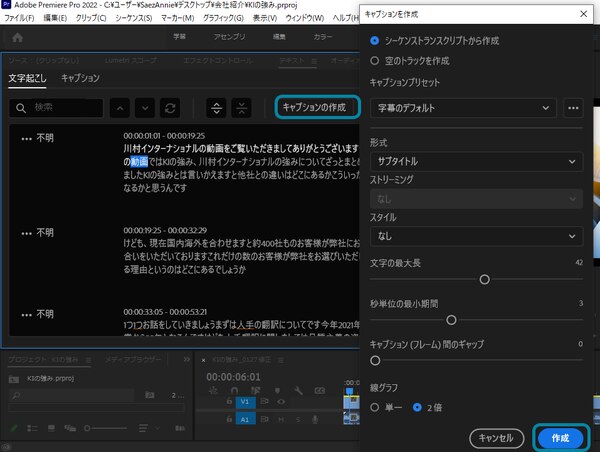This screenshot has width=600, height=452.
Task: Click the re-transcribe refresh icon
Action: pos(171,107)
